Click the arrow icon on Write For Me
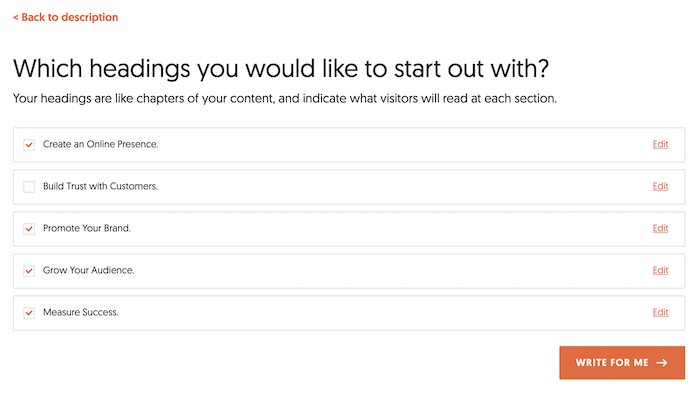The height and width of the screenshot is (395, 700). (x=662, y=363)
